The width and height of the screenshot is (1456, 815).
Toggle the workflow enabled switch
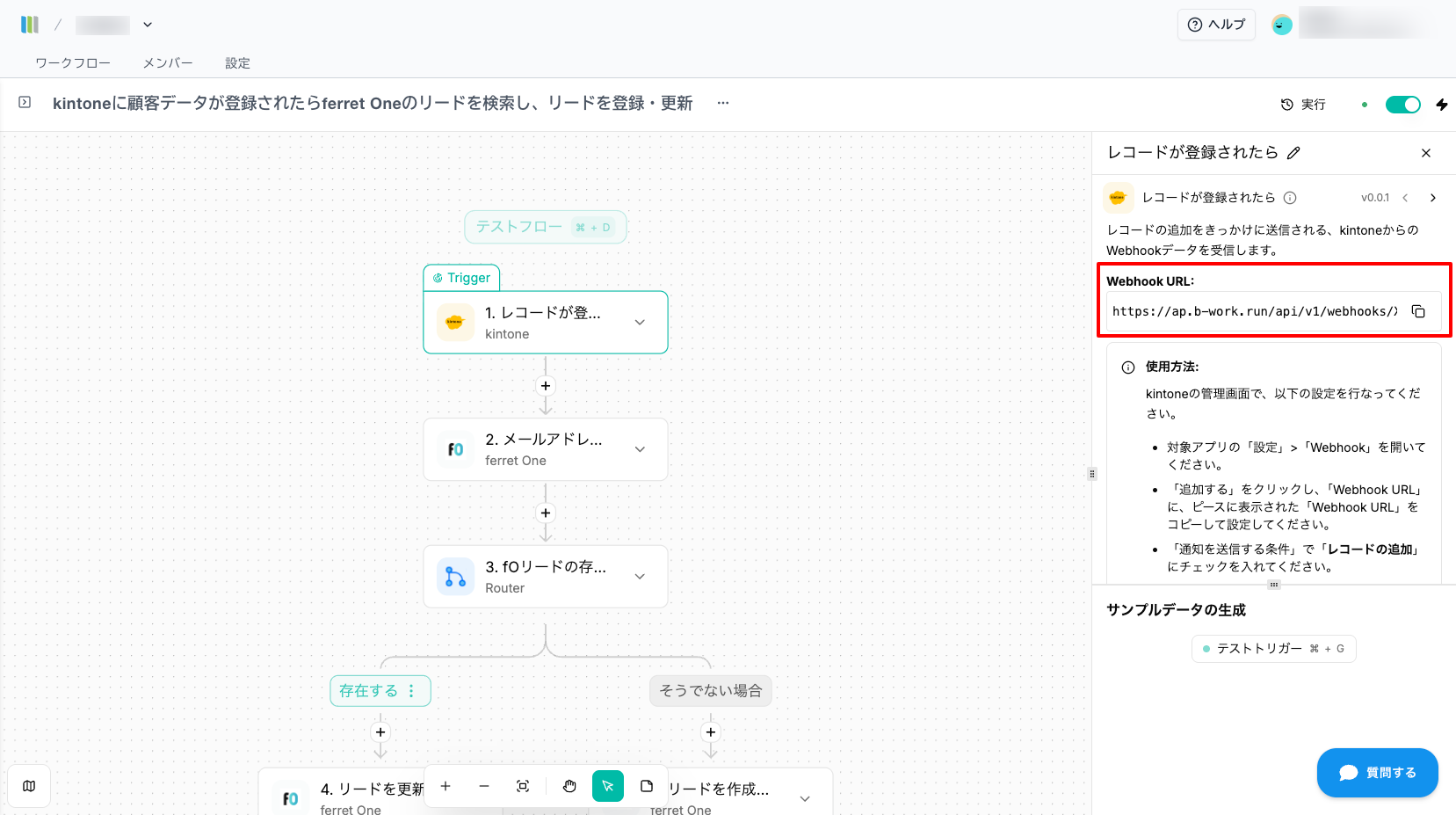[x=1402, y=105]
